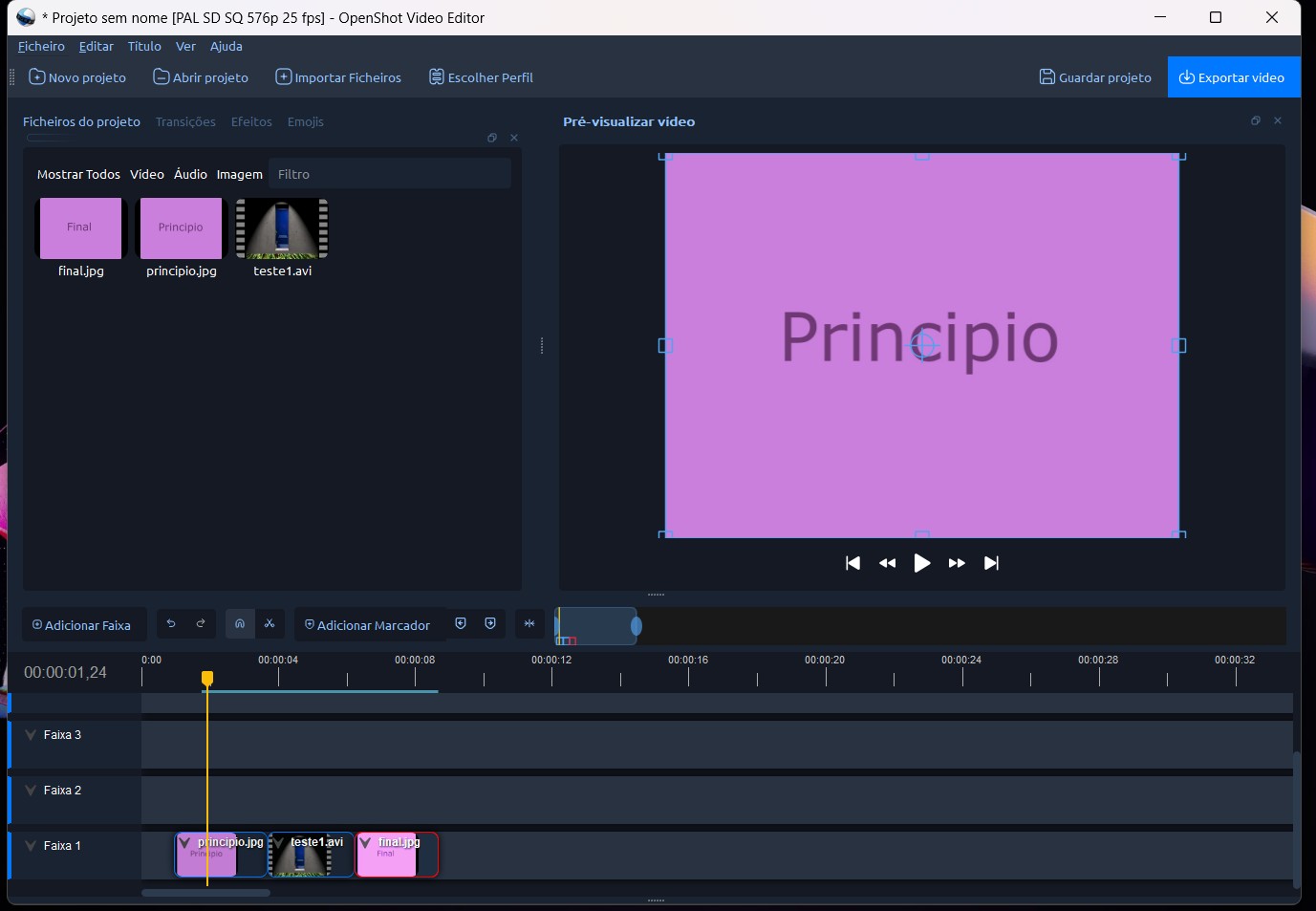This screenshot has height=911, width=1316.
Task: Click the undo arrow in timeline toolbar
Action: pyautogui.click(x=171, y=624)
